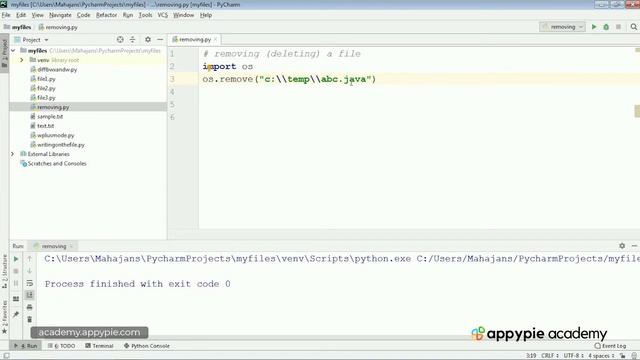Rerun removing in the Run panel
Screen dimensions: 640x360
[x=16, y=259]
